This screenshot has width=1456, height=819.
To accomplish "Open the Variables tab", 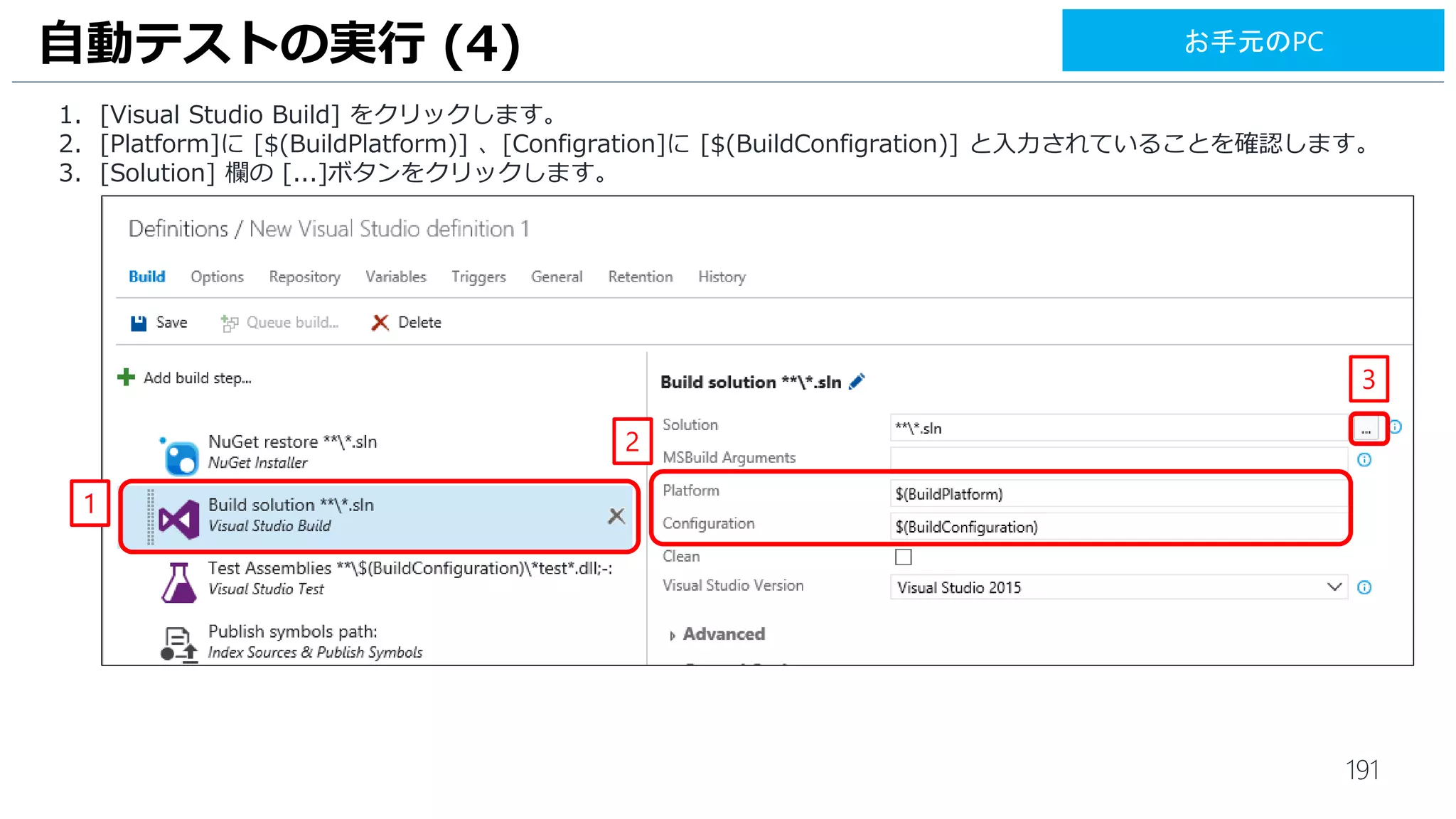I will [396, 277].
